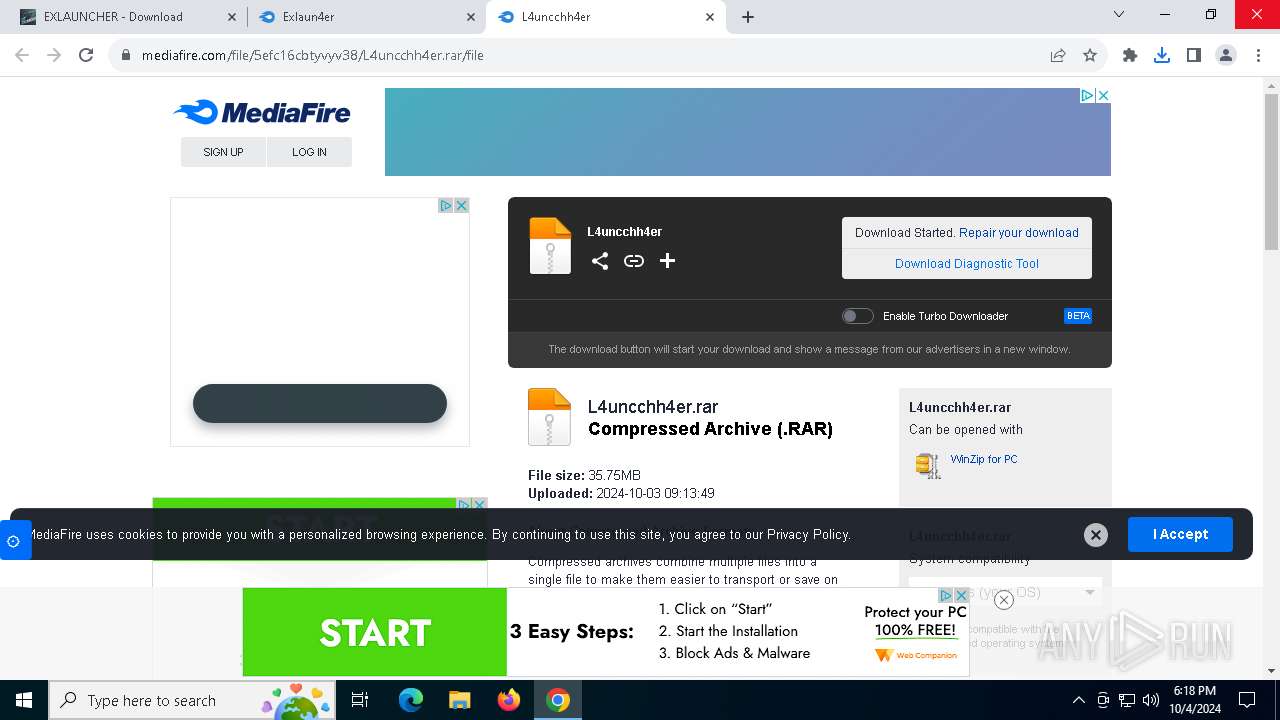The width and height of the screenshot is (1280, 720).
Task: Click Repair your download link
Action: (x=1019, y=233)
